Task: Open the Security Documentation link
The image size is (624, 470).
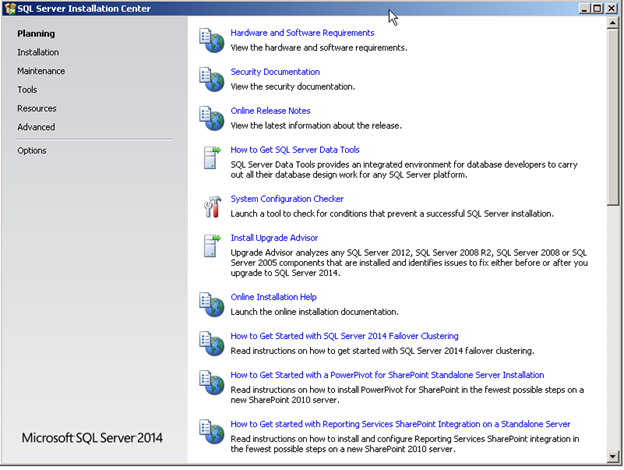Action: click(275, 72)
